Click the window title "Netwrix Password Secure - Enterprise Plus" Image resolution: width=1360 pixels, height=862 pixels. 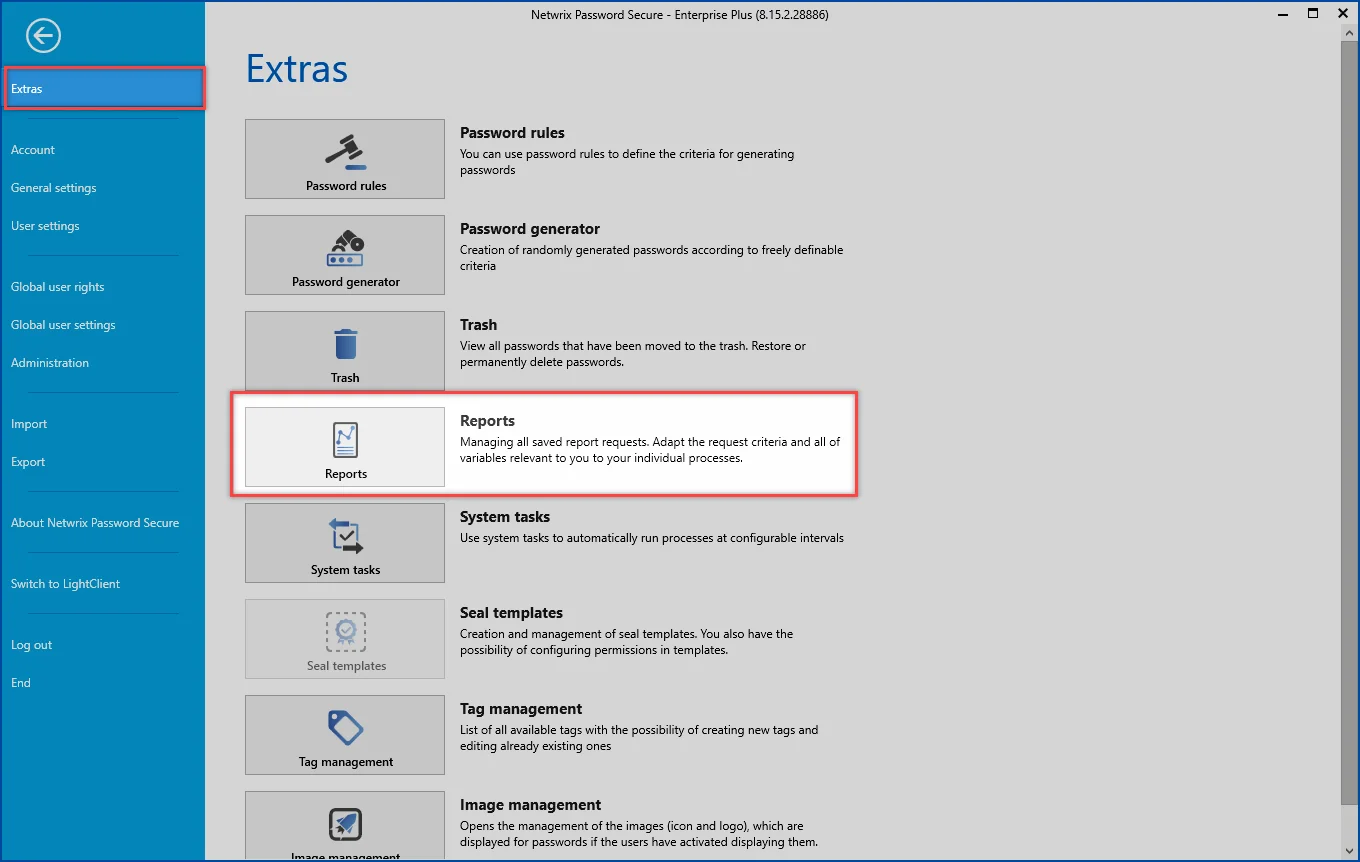point(680,15)
